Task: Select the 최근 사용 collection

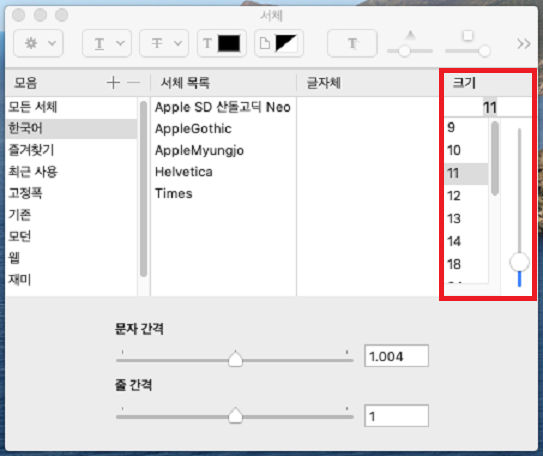Action: point(71,171)
